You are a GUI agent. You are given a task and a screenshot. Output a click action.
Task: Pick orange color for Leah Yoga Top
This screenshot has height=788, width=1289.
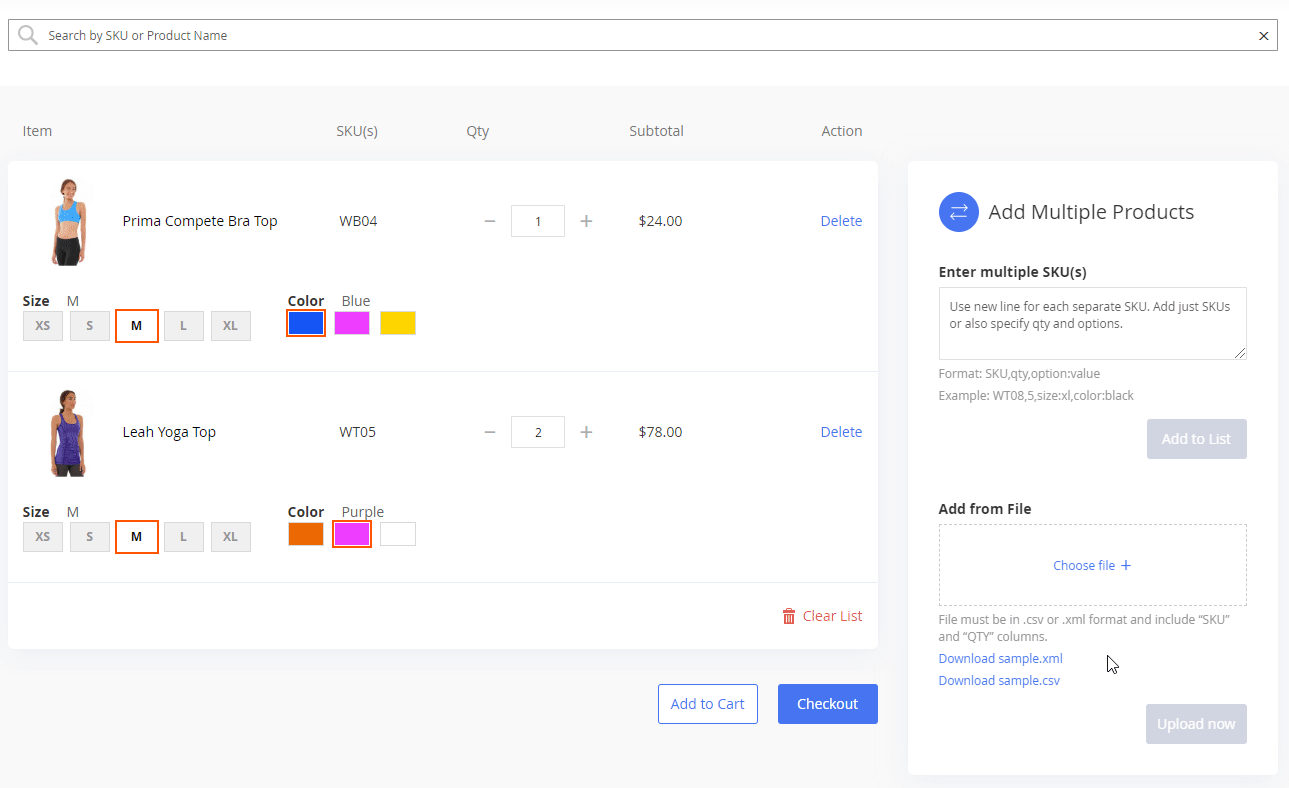point(306,534)
